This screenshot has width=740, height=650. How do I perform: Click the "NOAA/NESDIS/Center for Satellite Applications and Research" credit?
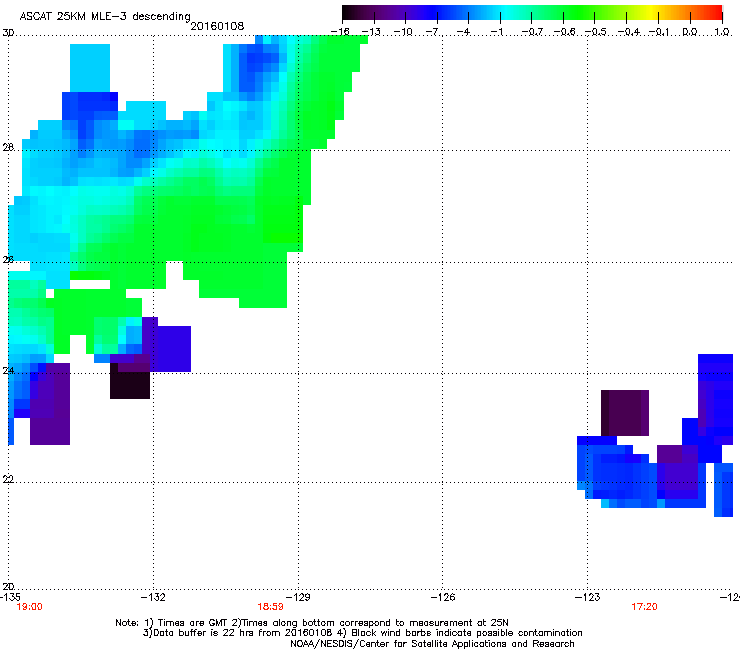(432, 644)
